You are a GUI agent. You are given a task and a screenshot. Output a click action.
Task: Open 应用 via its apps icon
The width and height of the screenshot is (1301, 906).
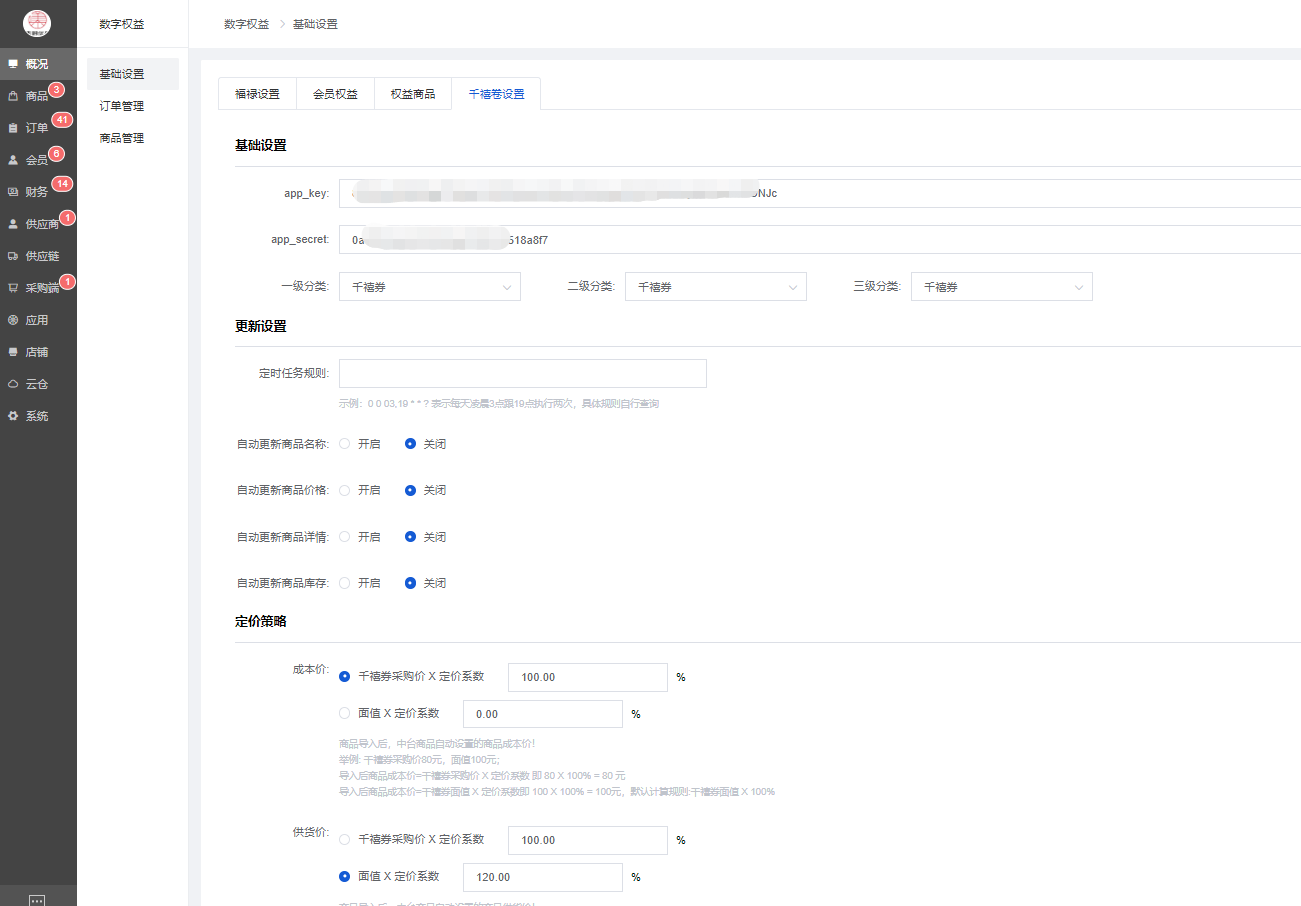click(x=13, y=320)
